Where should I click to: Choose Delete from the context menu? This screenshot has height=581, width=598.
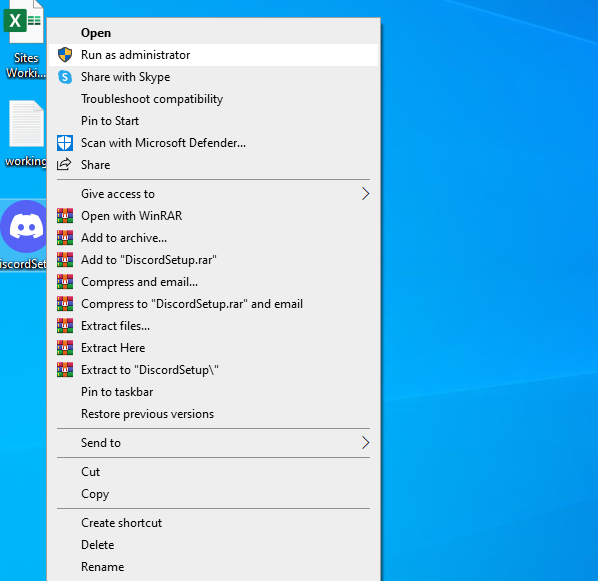tap(214, 545)
